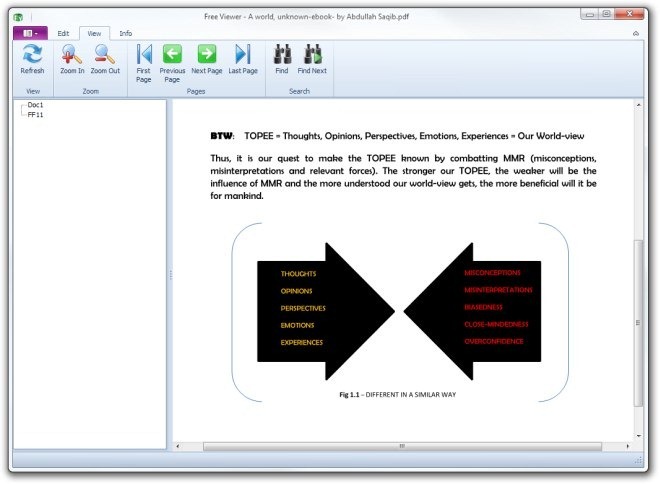The width and height of the screenshot is (660, 484).
Task: Click the bold 'BTW:' text
Action: [x=223, y=136]
